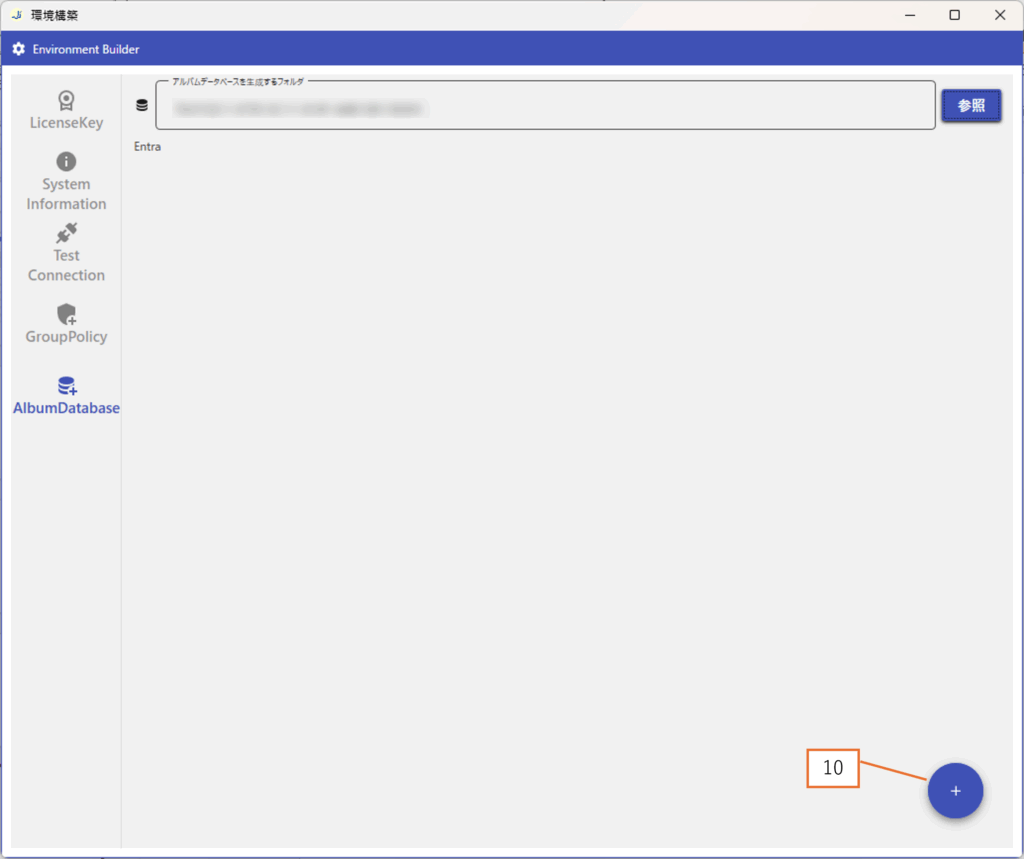Open the LicenseKey tab label
1024x859 pixels.
coord(66,123)
